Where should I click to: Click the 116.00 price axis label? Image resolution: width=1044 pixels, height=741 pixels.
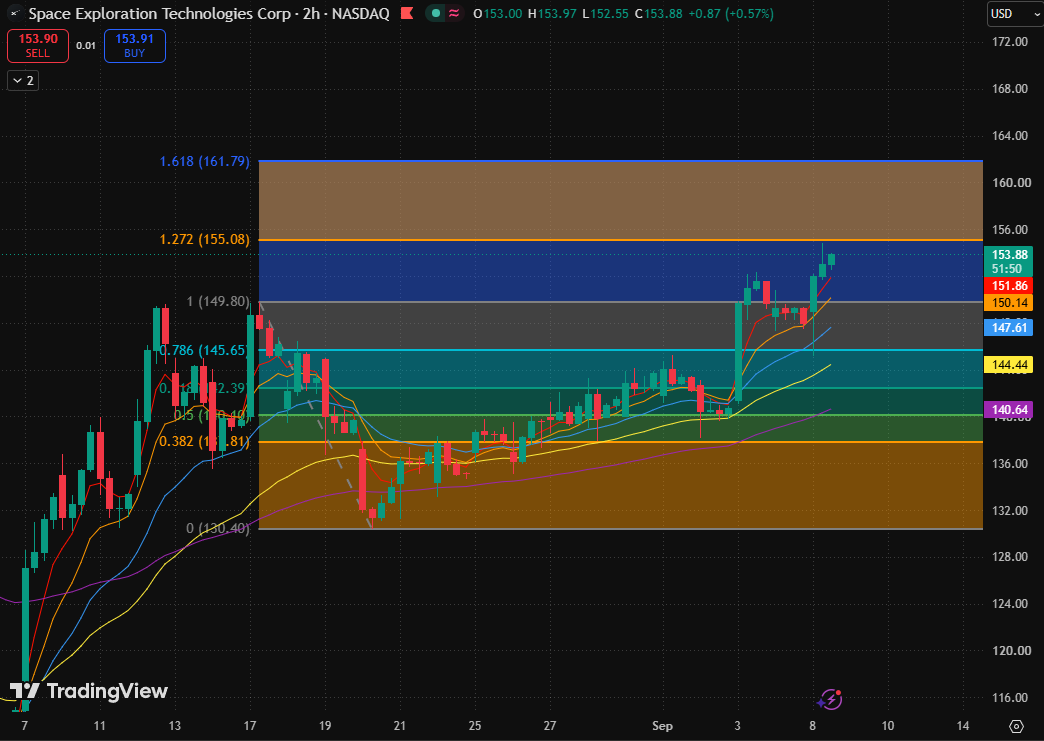click(x=1010, y=698)
